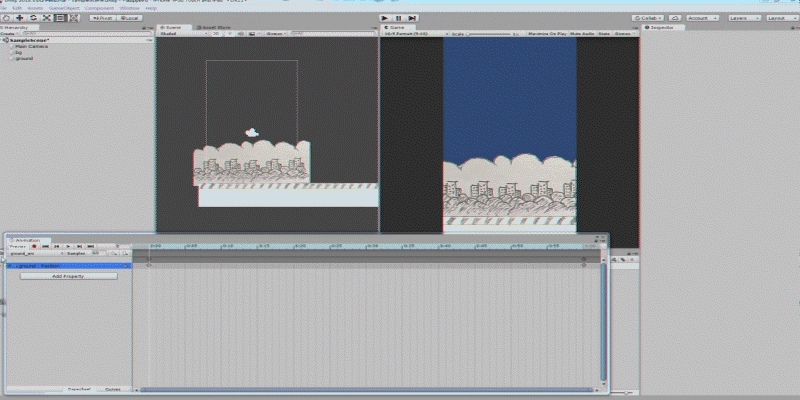Open the Window menu
The width and height of the screenshot is (800, 400).
(130, 9)
